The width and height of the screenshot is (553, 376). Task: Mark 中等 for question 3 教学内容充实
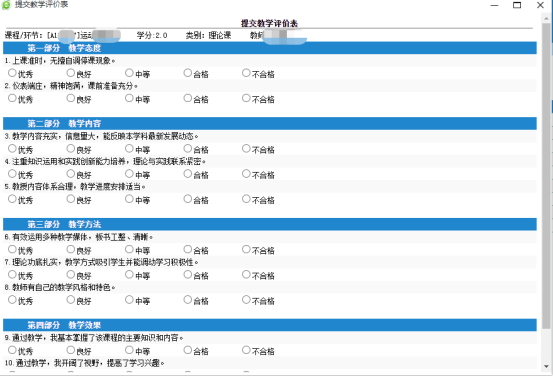(x=129, y=148)
